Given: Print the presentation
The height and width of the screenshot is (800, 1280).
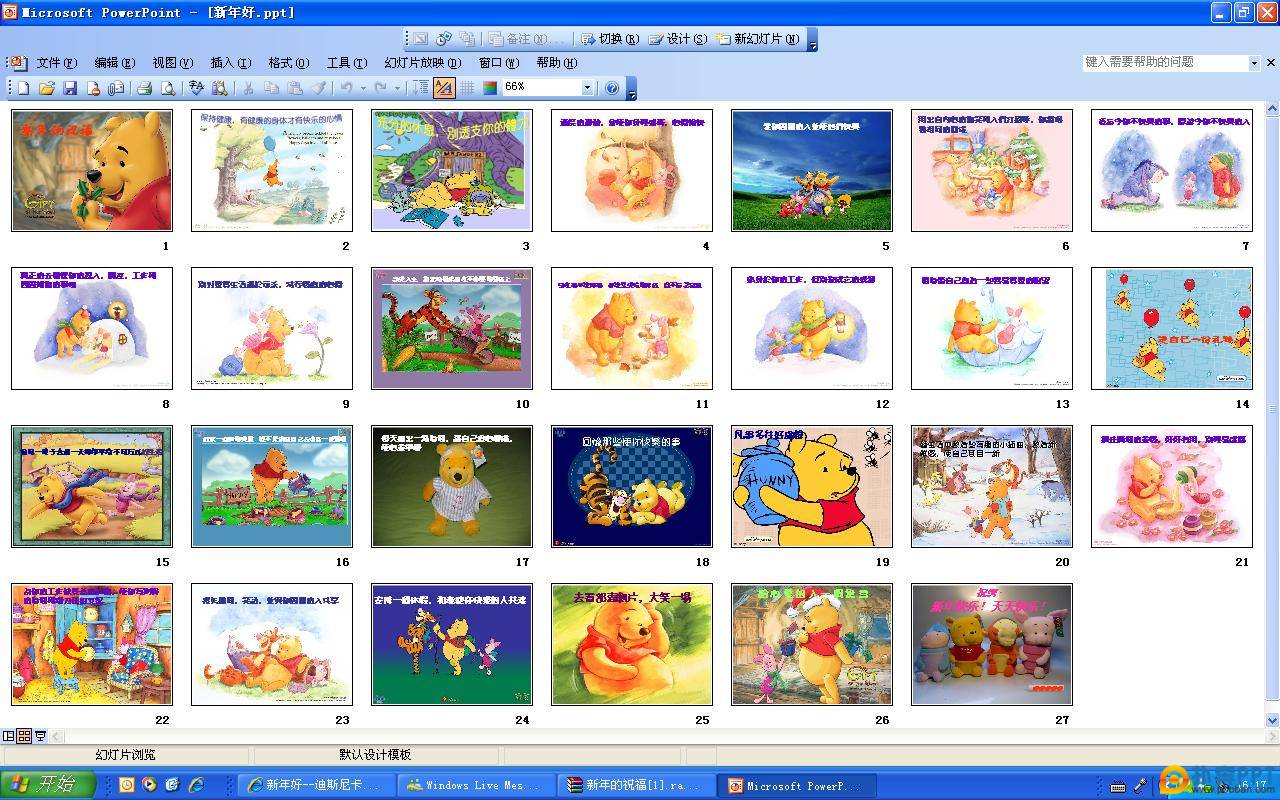Looking at the screenshot, I should click(145, 88).
